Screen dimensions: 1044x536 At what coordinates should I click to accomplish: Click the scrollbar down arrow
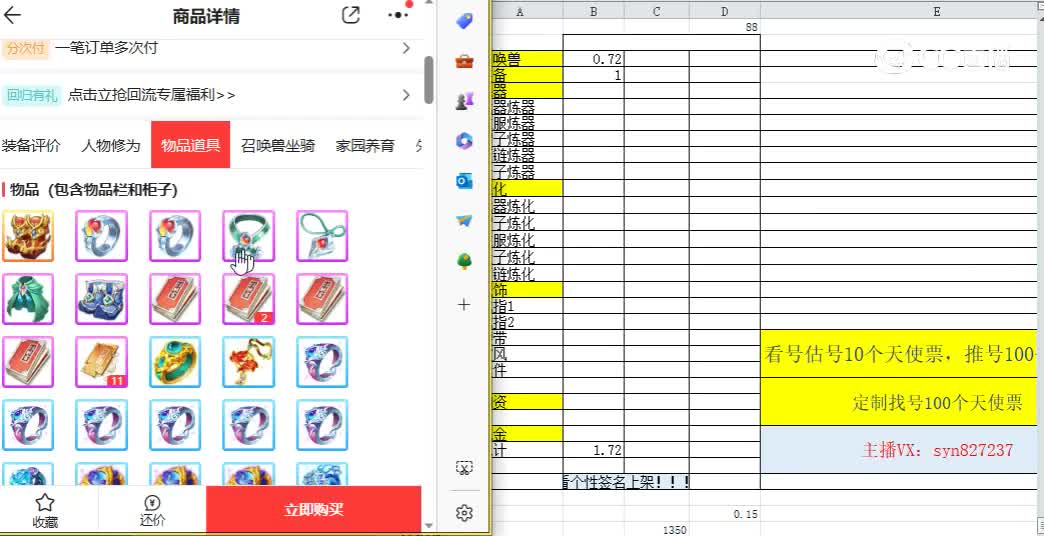coord(429,525)
